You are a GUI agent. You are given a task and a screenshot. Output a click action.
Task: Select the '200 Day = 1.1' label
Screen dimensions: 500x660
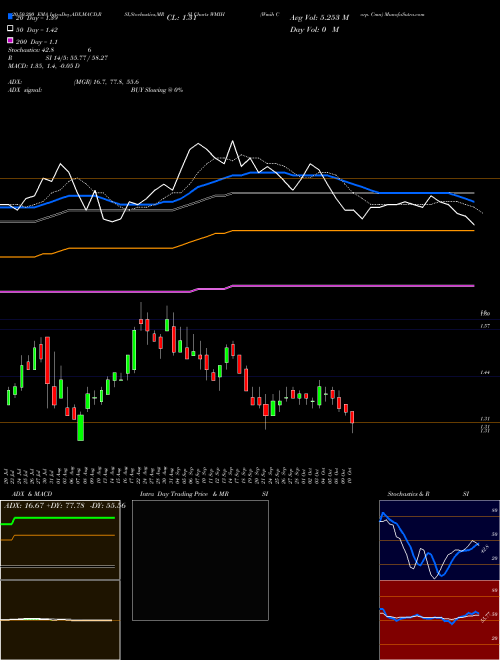coord(37,42)
